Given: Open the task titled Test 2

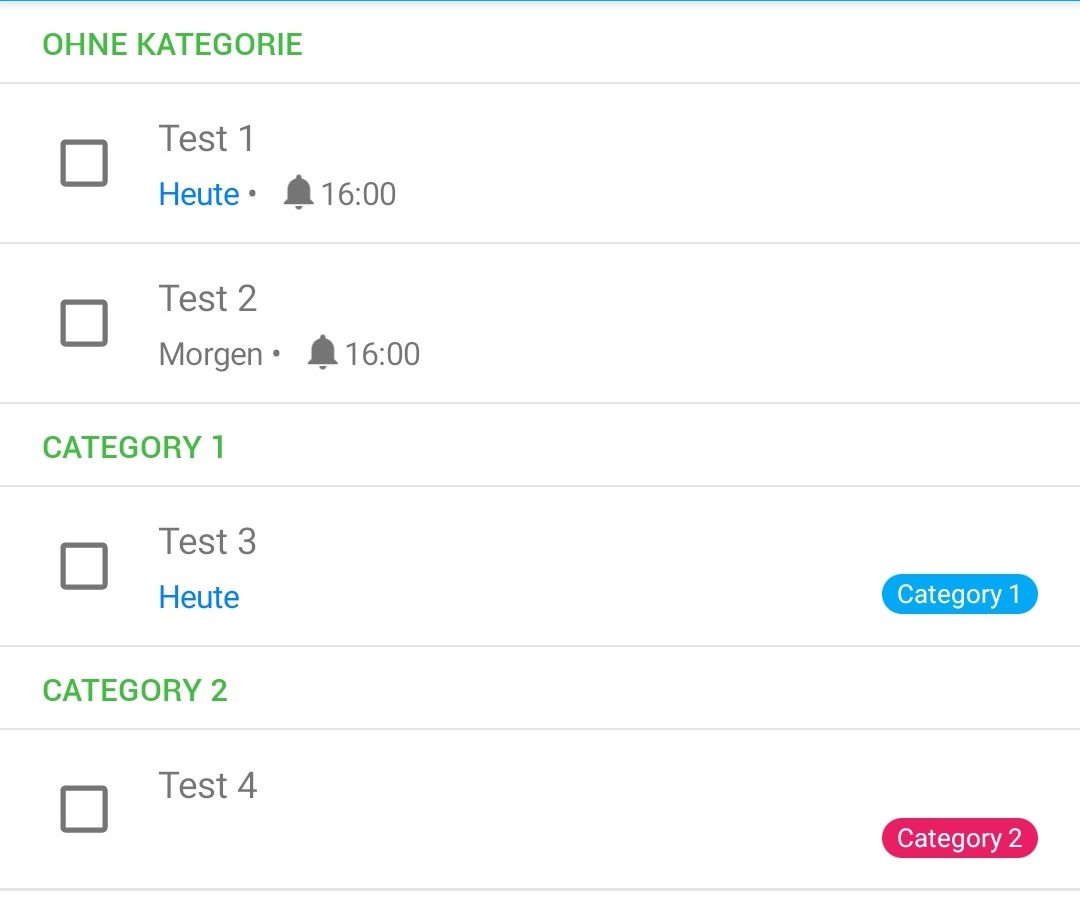Looking at the screenshot, I should click(x=207, y=298).
